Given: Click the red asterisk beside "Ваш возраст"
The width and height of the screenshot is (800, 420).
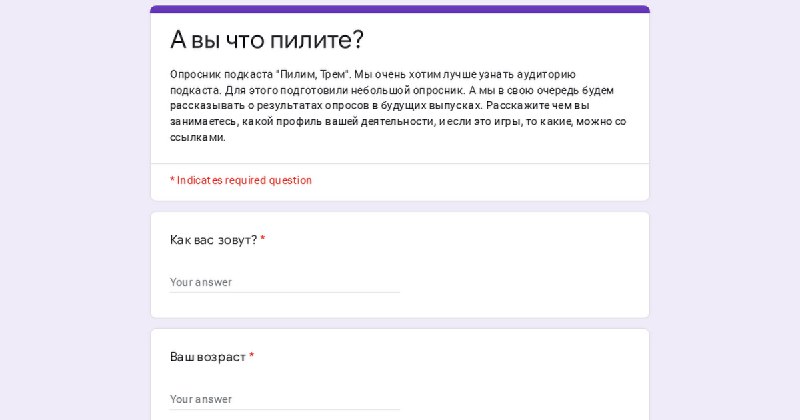Looking at the screenshot, I should (x=252, y=356).
